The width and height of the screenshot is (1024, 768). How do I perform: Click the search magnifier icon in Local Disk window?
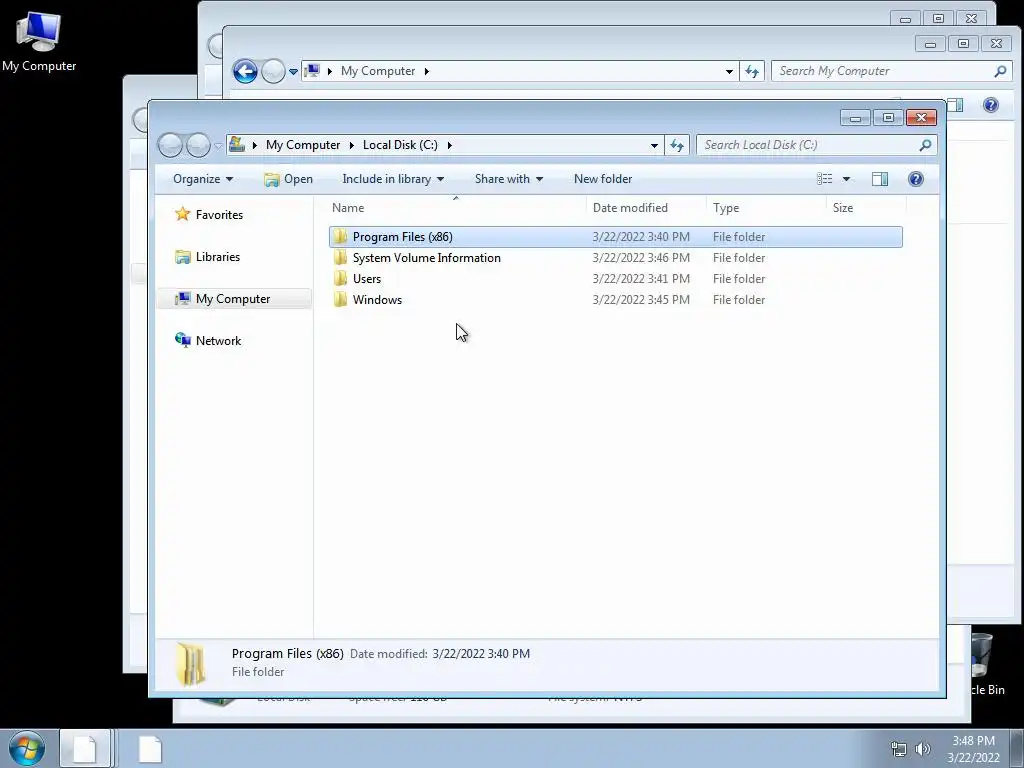pyautogui.click(x=925, y=145)
